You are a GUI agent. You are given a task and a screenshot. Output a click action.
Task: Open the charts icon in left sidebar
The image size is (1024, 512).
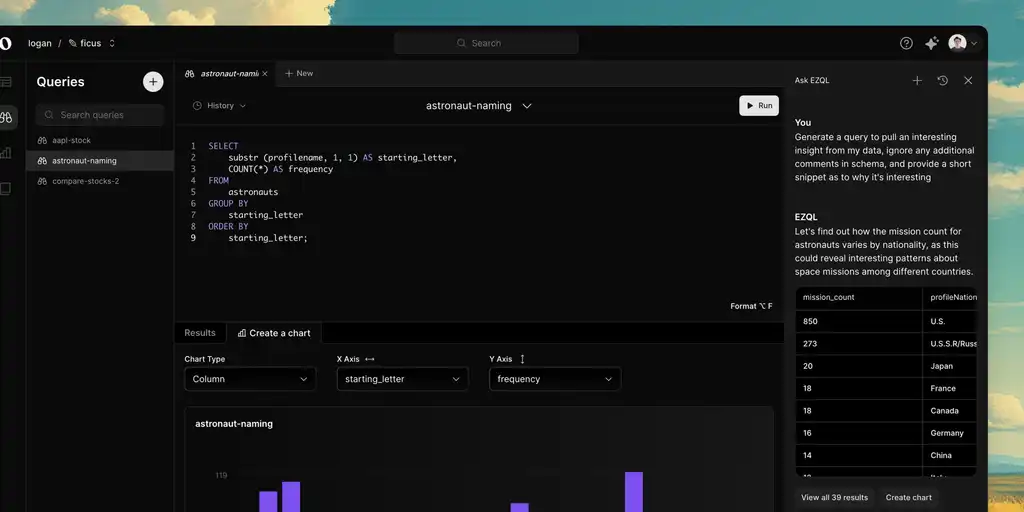6,153
